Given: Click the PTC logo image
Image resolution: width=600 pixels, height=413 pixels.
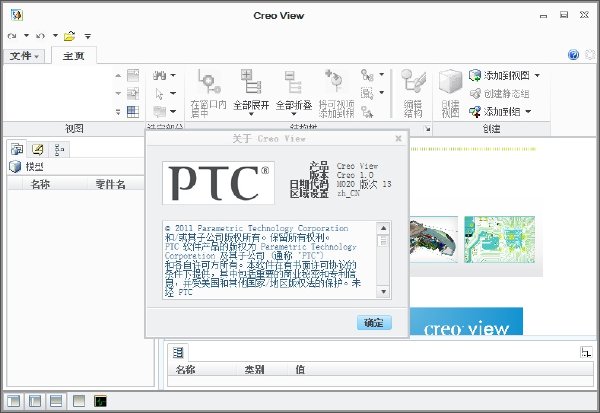Looking at the screenshot, I should (218, 183).
